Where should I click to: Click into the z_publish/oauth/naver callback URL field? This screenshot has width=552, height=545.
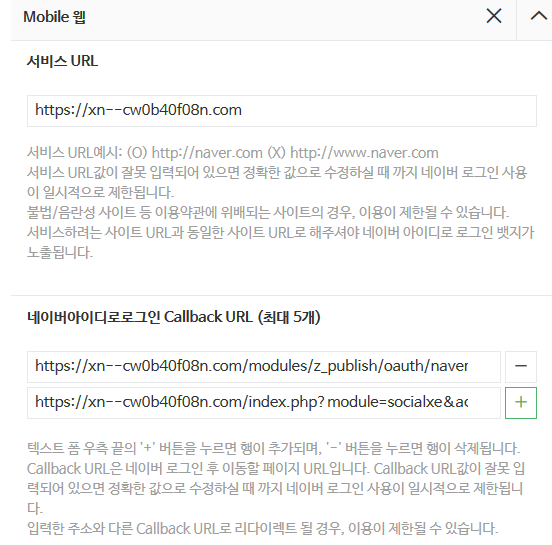point(264,367)
